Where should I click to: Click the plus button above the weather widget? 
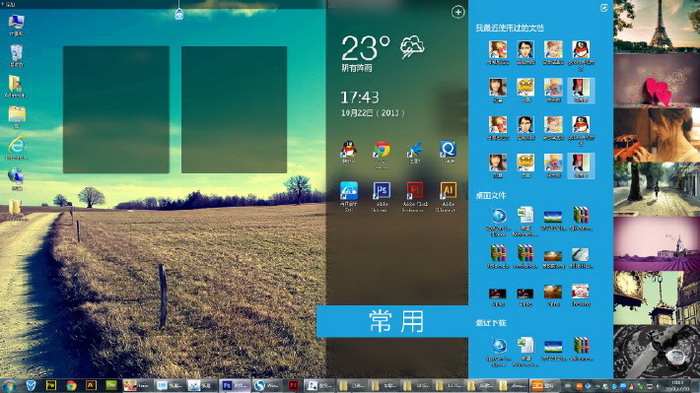pos(458,12)
